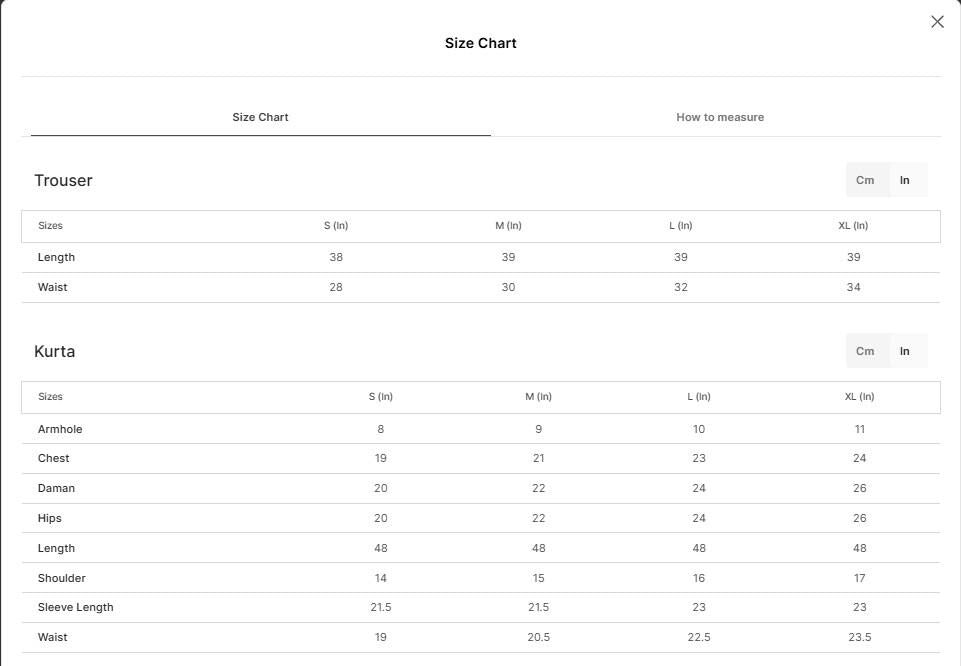Switch to the How to measure tab
Image resolution: width=961 pixels, height=666 pixels.
click(720, 117)
